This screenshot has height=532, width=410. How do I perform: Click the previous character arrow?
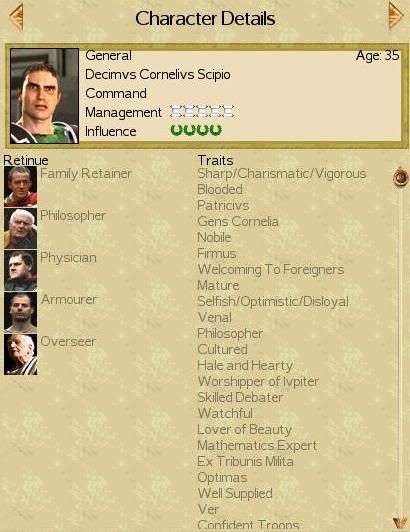point(16,17)
